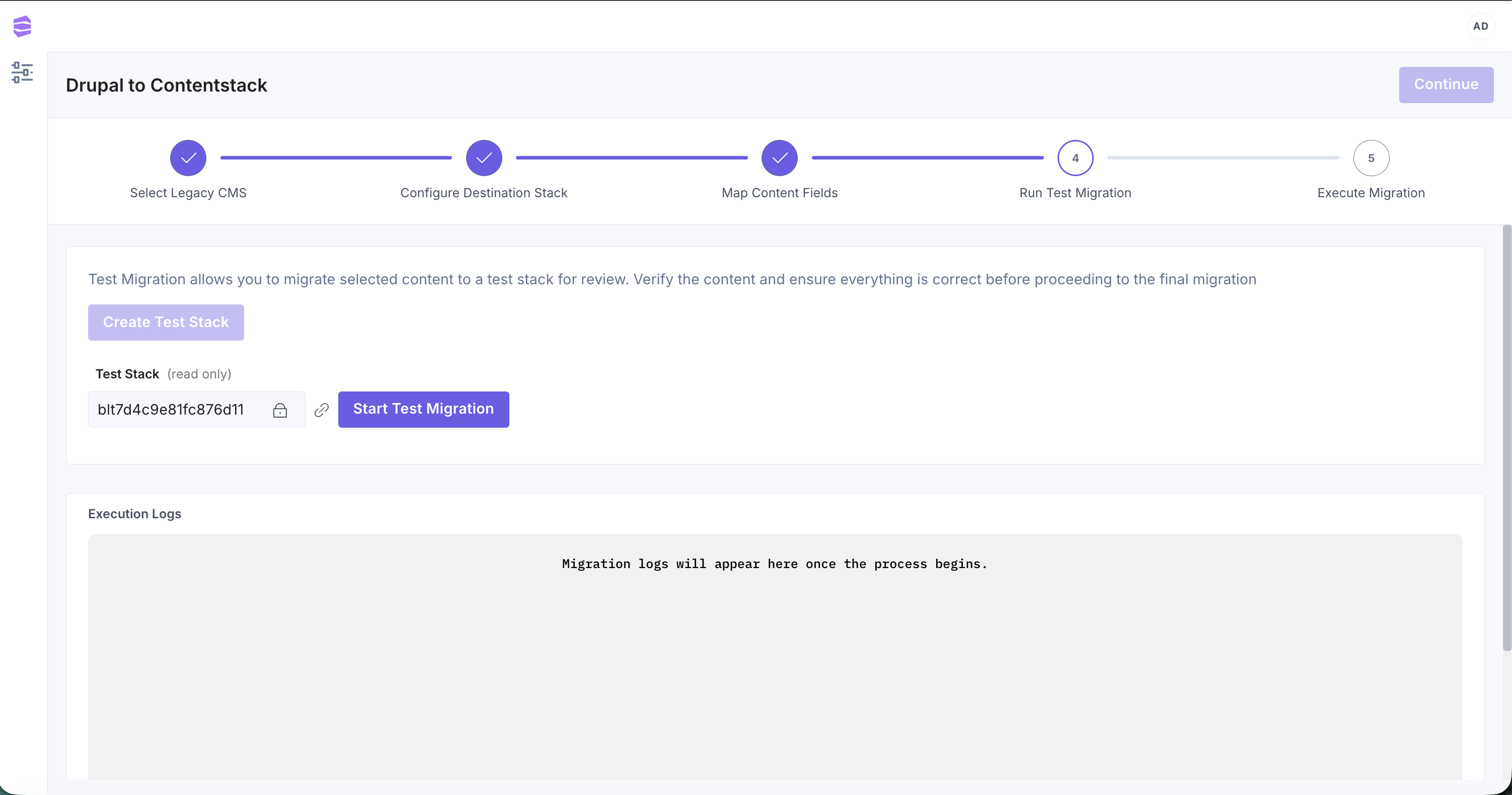Open the AD user avatar menu
The width and height of the screenshot is (1512, 795).
[1480, 26]
